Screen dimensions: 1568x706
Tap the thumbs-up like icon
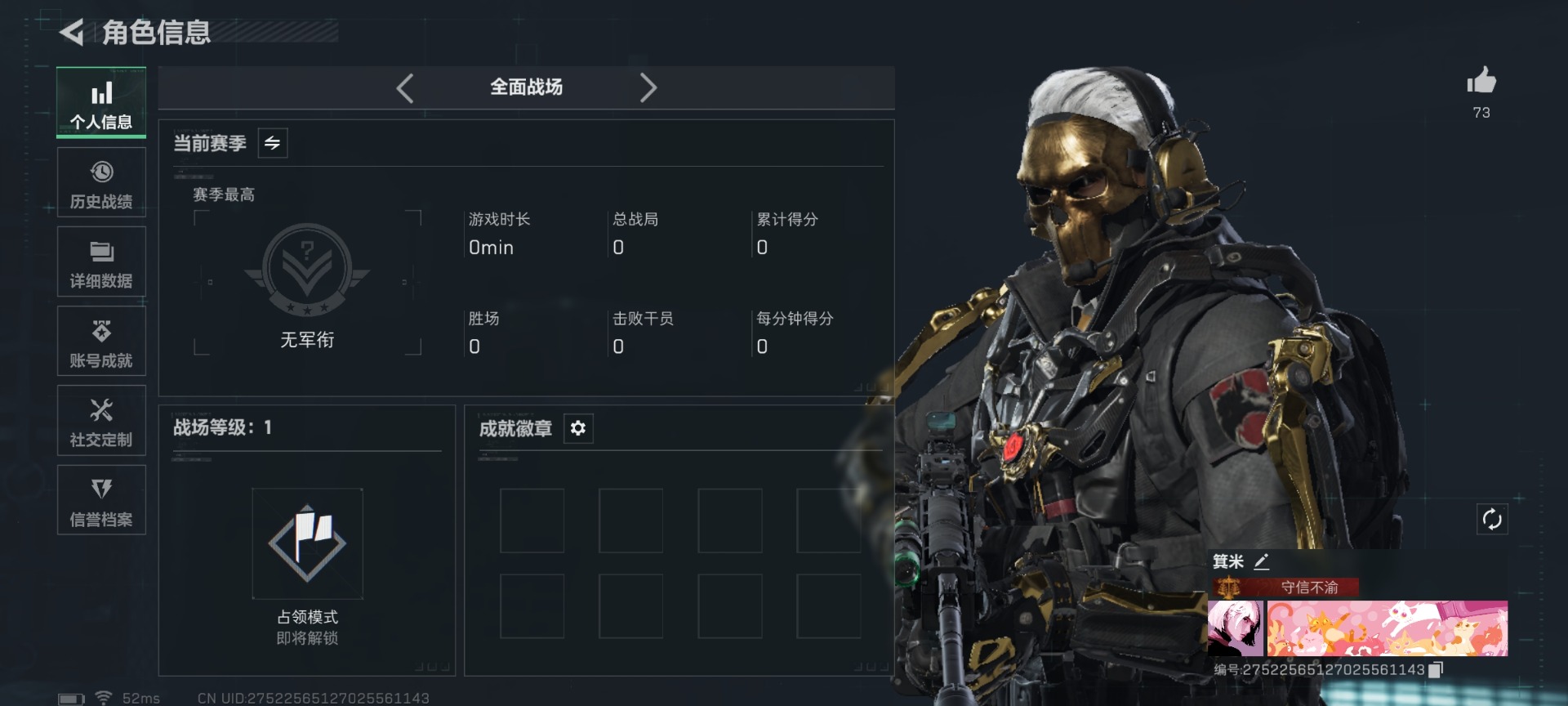pyautogui.click(x=1481, y=81)
